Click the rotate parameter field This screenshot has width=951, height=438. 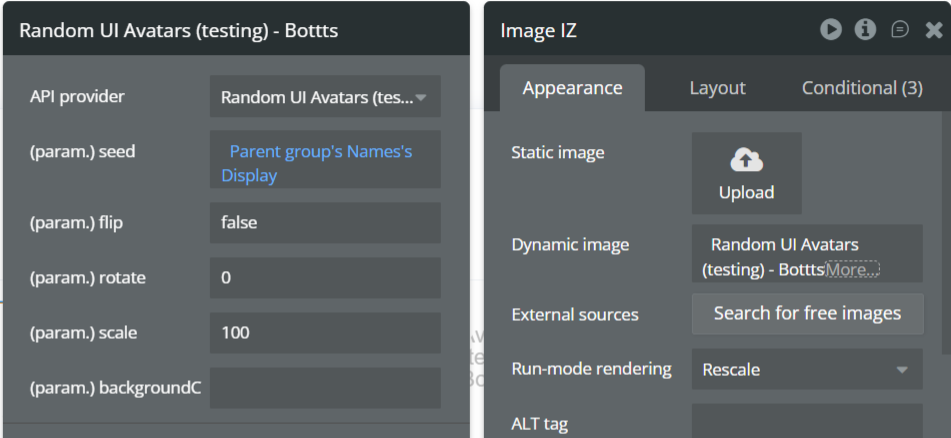[325, 278]
